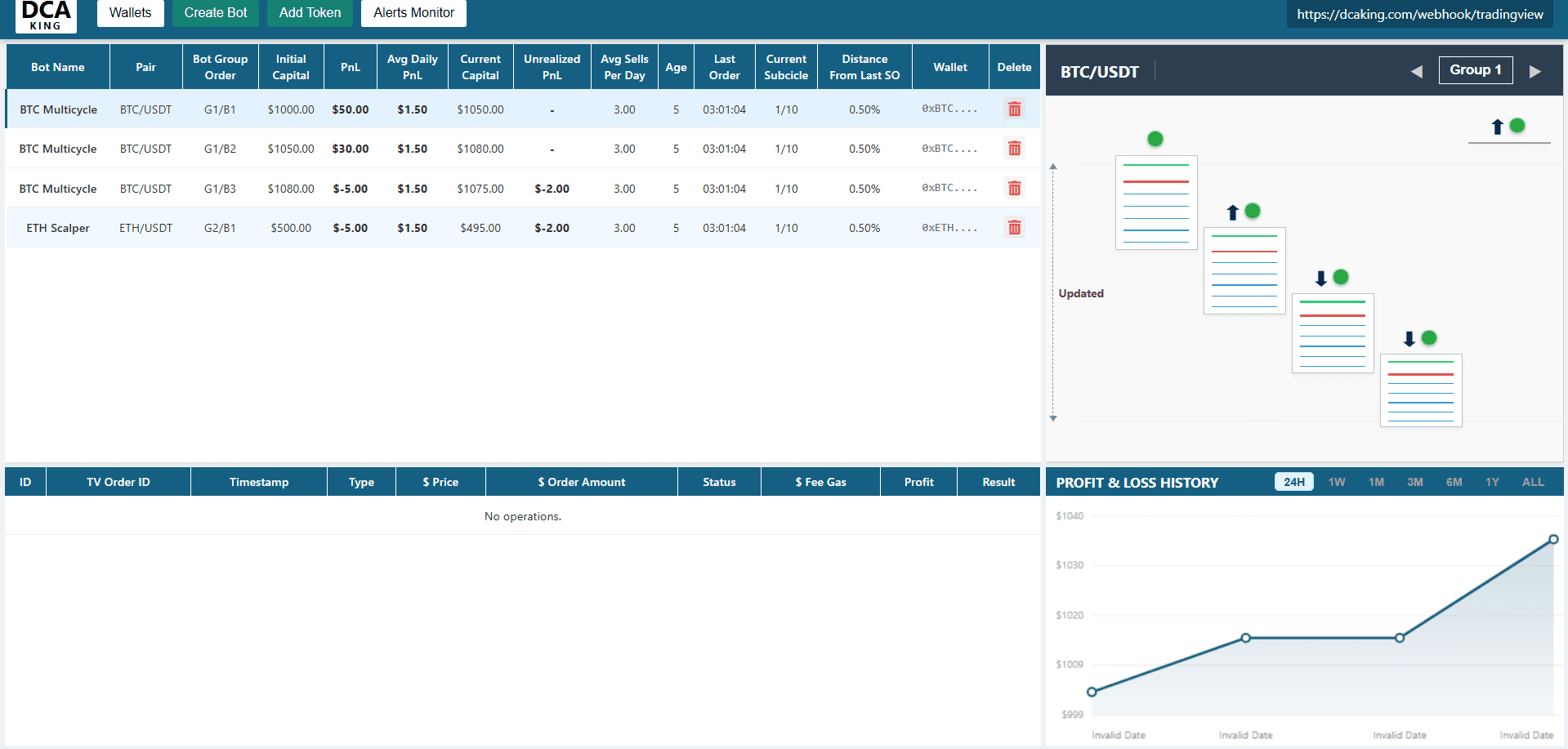1568x749 pixels.
Task: Go to next group with right arrow
Action: [1535, 71]
